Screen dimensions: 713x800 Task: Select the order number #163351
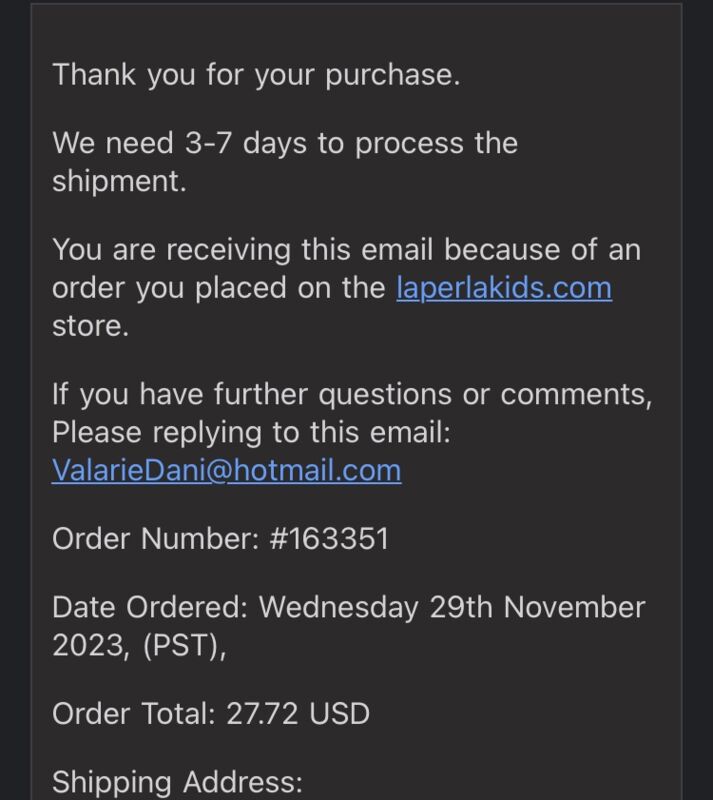point(329,539)
